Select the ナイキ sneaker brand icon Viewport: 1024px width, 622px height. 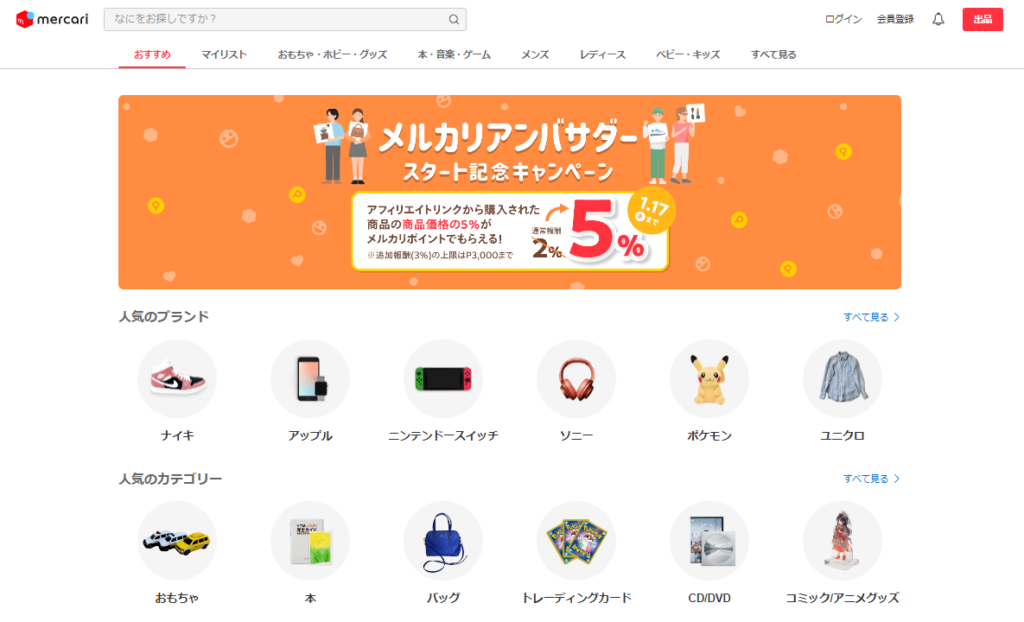(x=177, y=379)
